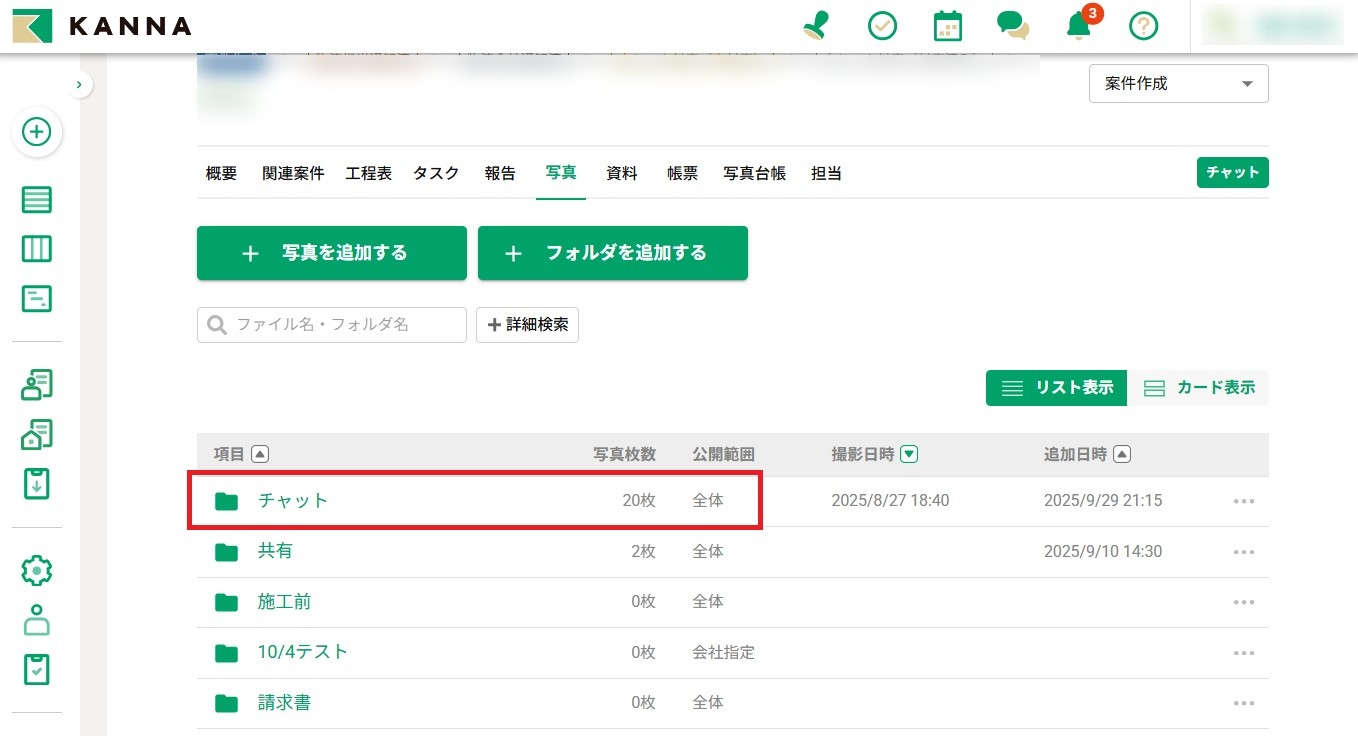Open the chat bubbles icon in header
The height and width of the screenshot is (736, 1358).
pyautogui.click(x=1012, y=26)
